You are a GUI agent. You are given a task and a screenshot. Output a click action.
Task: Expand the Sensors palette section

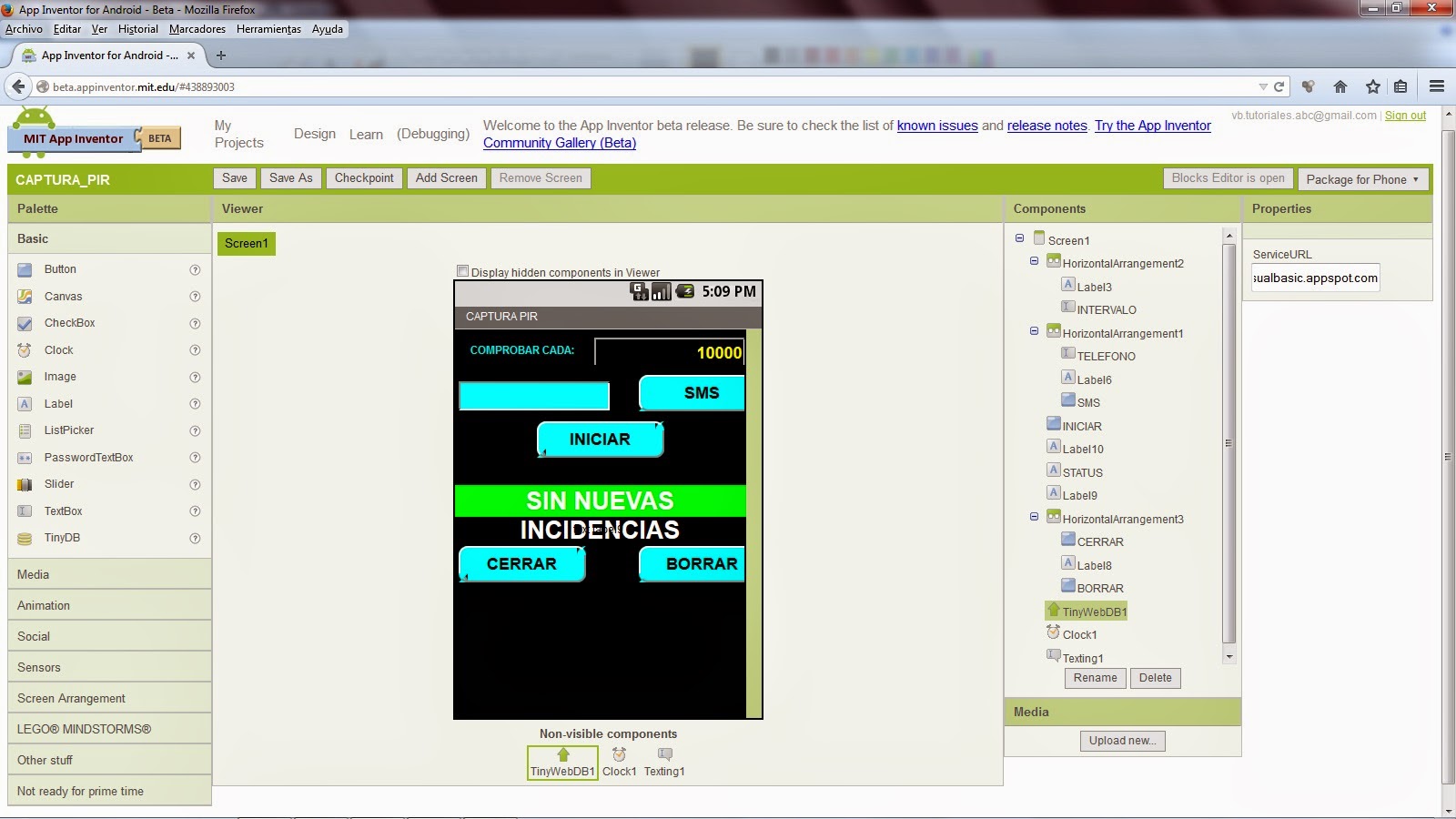coord(109,667)
